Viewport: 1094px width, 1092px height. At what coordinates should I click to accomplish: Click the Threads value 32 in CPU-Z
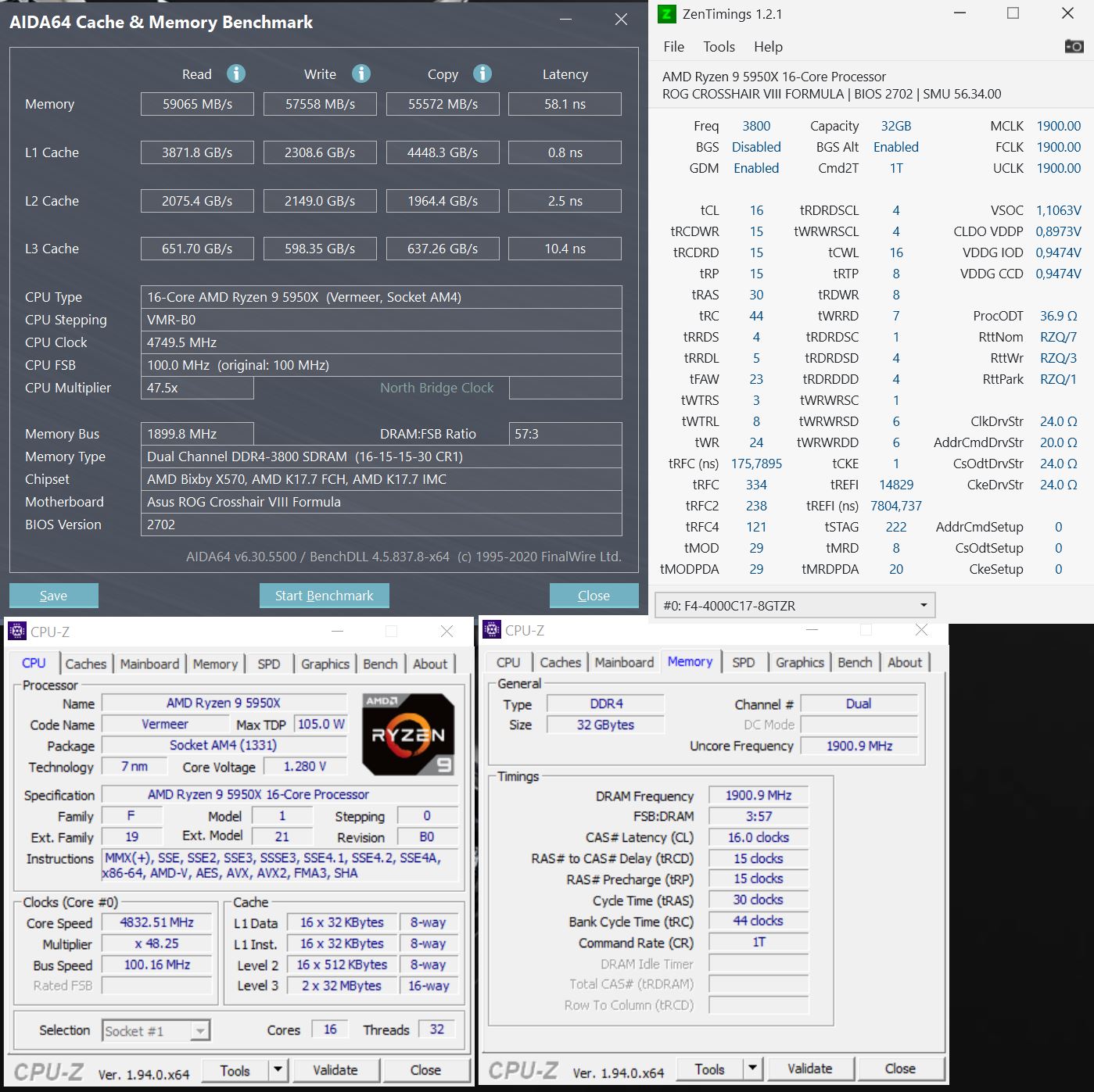[x=436, y=1029]
